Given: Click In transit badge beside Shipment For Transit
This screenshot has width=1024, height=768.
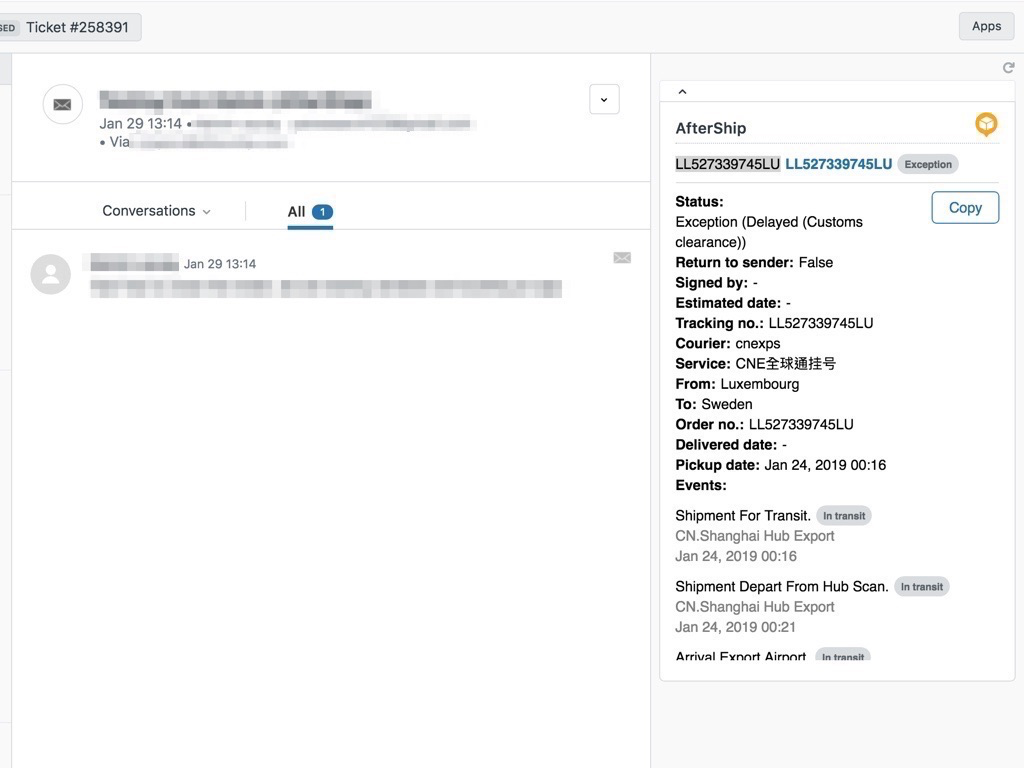Looking at the screenshot, I should (x=844, y=516).
